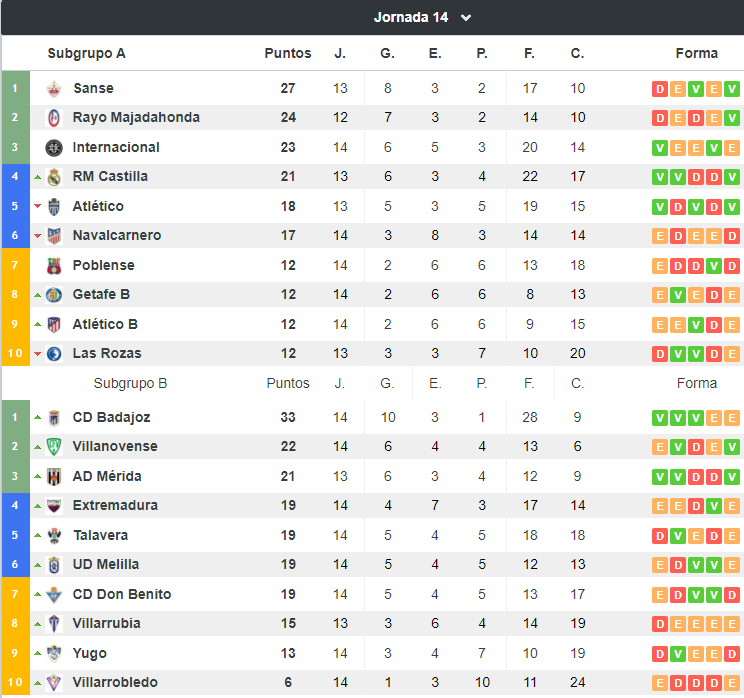
Task: Open the CD Badajoz team link
Action: click(112, 417)
